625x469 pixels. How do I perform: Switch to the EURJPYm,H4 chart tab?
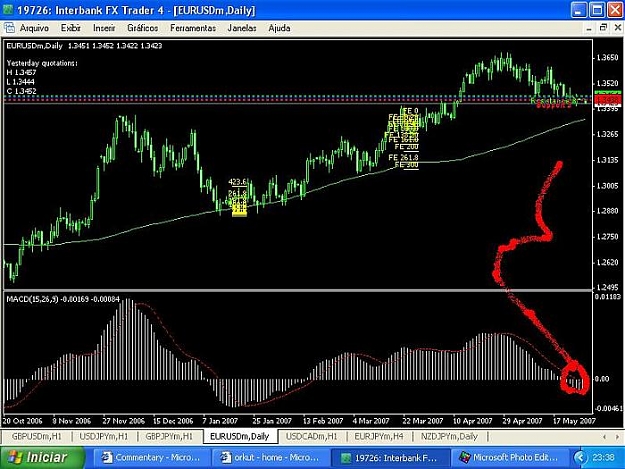(x=379, y=436)
